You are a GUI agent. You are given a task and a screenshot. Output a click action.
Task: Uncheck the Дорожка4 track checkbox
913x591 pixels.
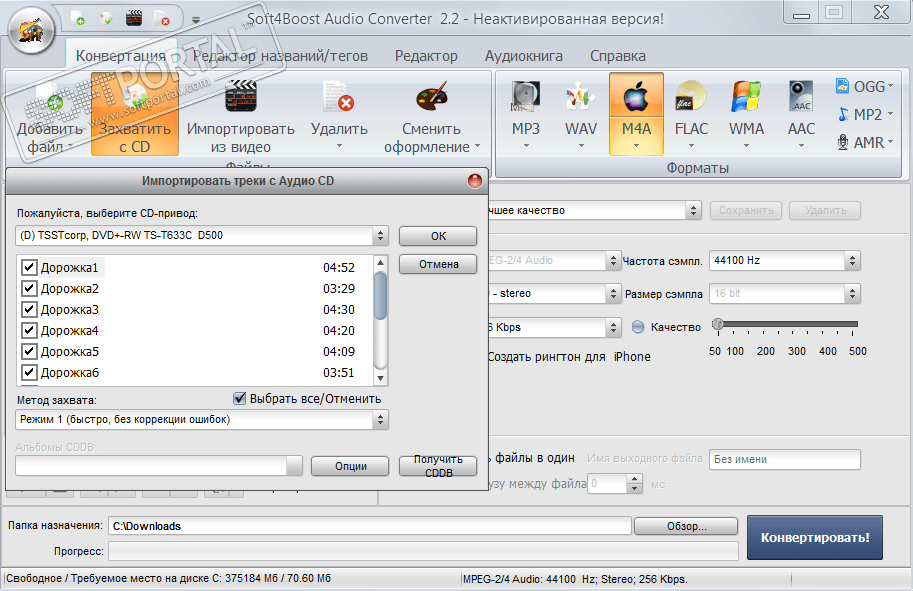tap(29, 330)
